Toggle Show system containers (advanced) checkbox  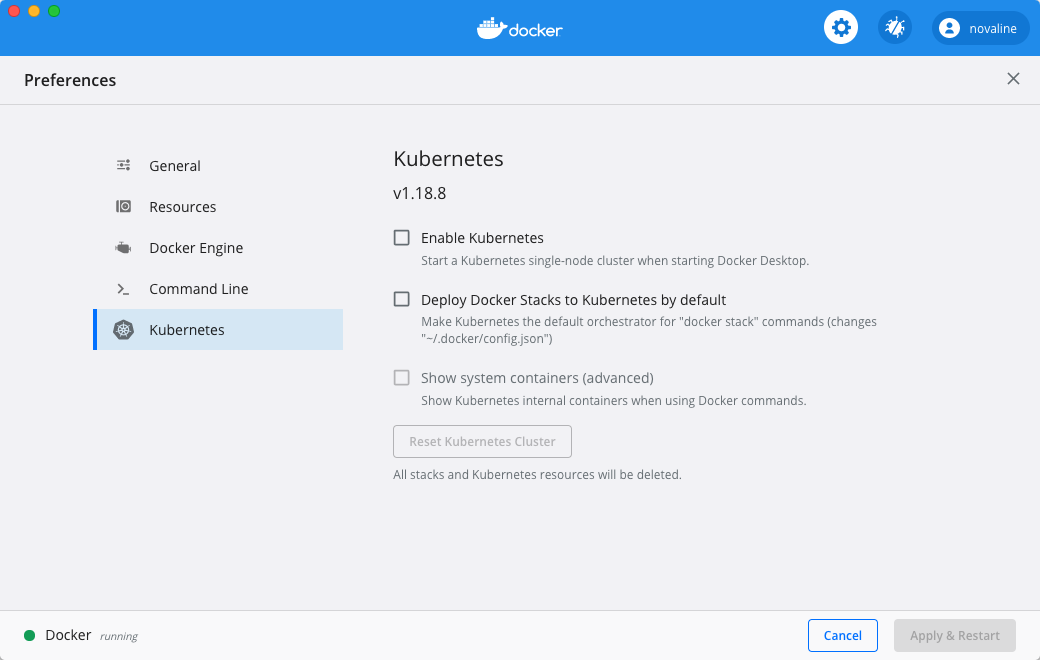(x=401, y=377)
